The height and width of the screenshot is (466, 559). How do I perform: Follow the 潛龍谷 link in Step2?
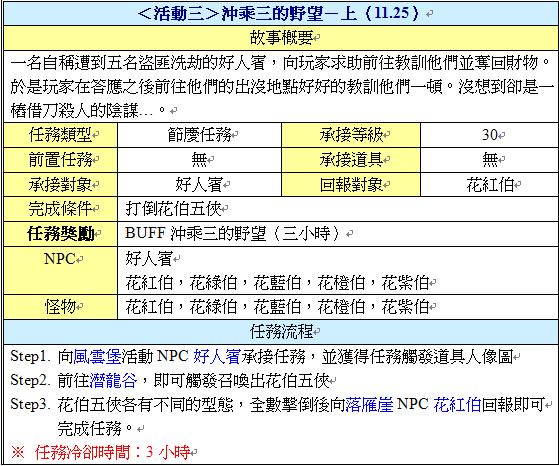(113, 380)
